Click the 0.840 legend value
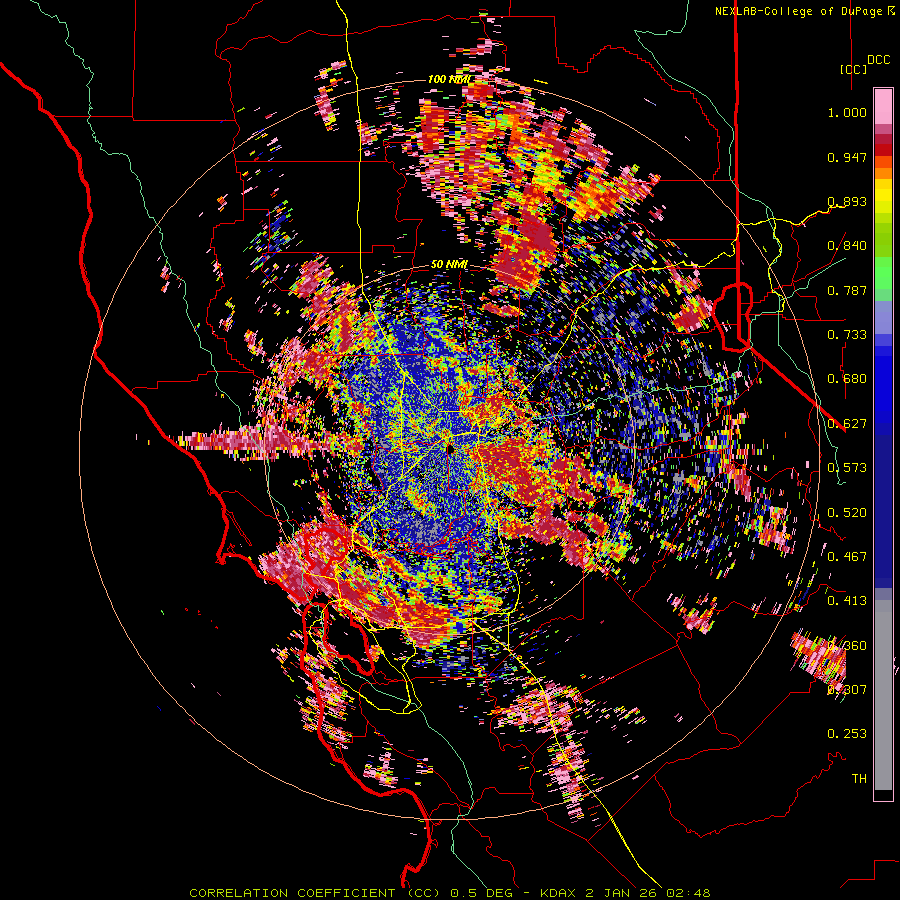Image resolution: width=900 pixels, height=900 pixels. 847,246
